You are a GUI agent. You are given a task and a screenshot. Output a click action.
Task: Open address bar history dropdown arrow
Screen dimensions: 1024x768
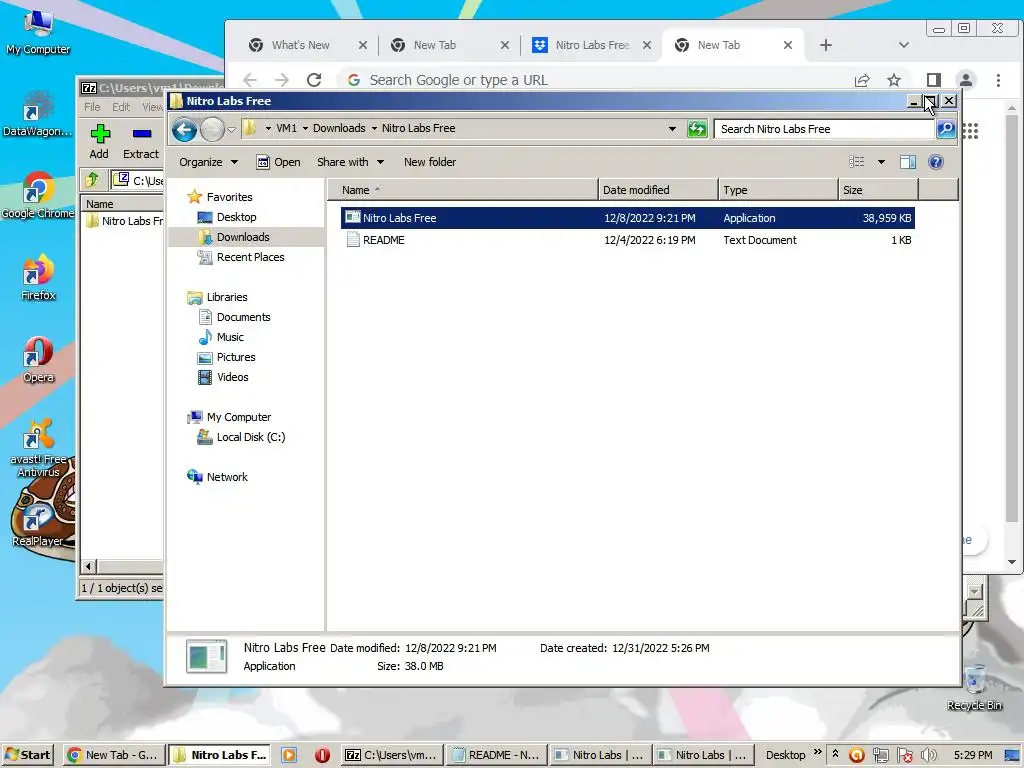tap(672, 129)
